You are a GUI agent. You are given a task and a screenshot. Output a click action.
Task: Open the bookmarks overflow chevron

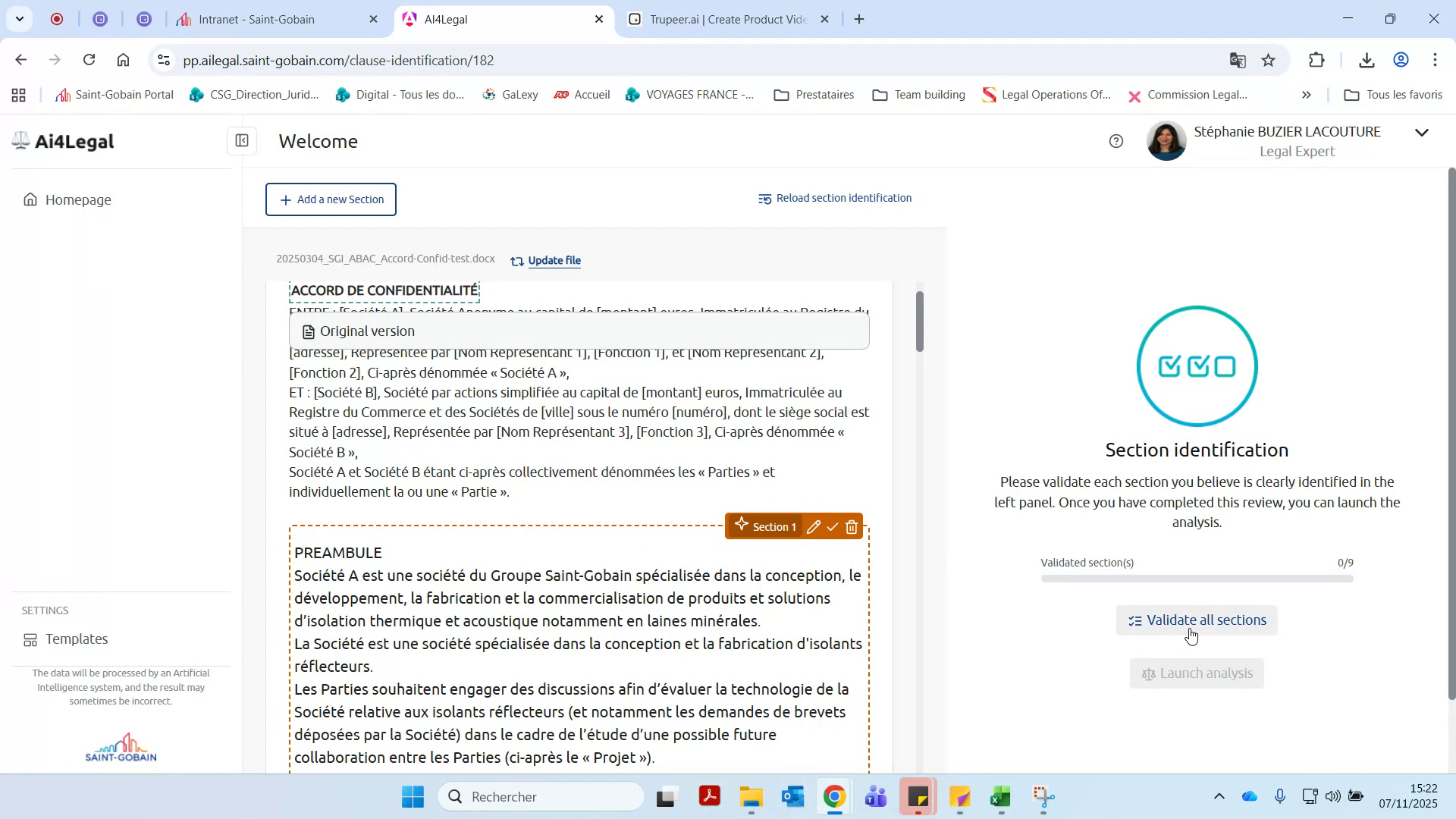click(x=1306, y=95)
